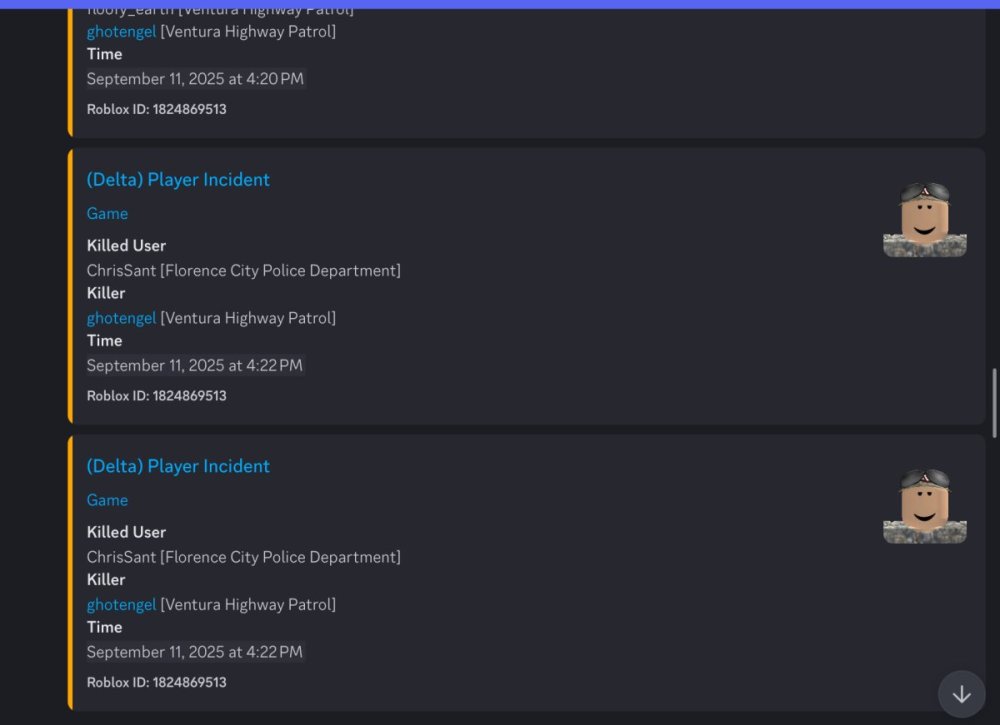Follow the Game link above the first Killed User
The height and width of the screenshot is (725, 1000).
[107, 214]
